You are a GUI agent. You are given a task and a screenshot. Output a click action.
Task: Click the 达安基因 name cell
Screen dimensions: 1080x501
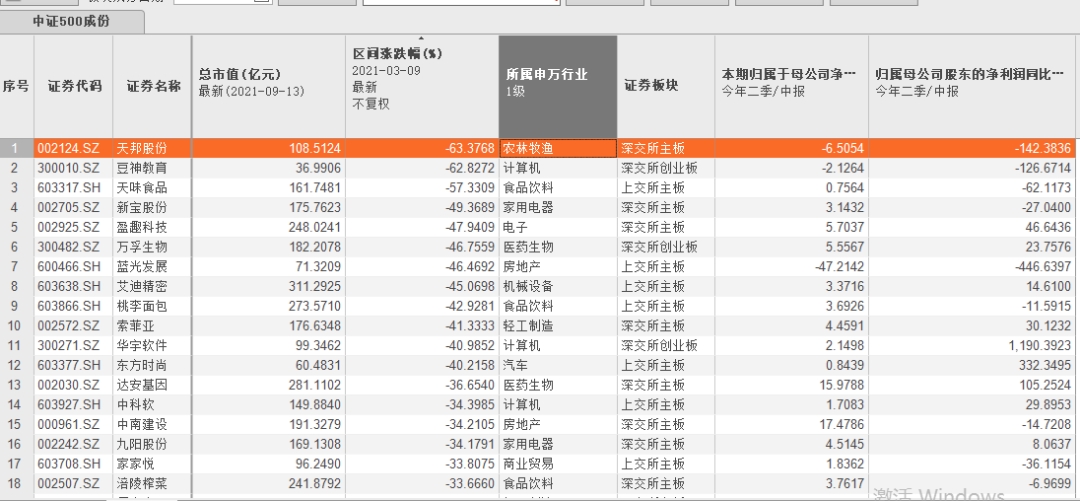[x=152, y=385]
